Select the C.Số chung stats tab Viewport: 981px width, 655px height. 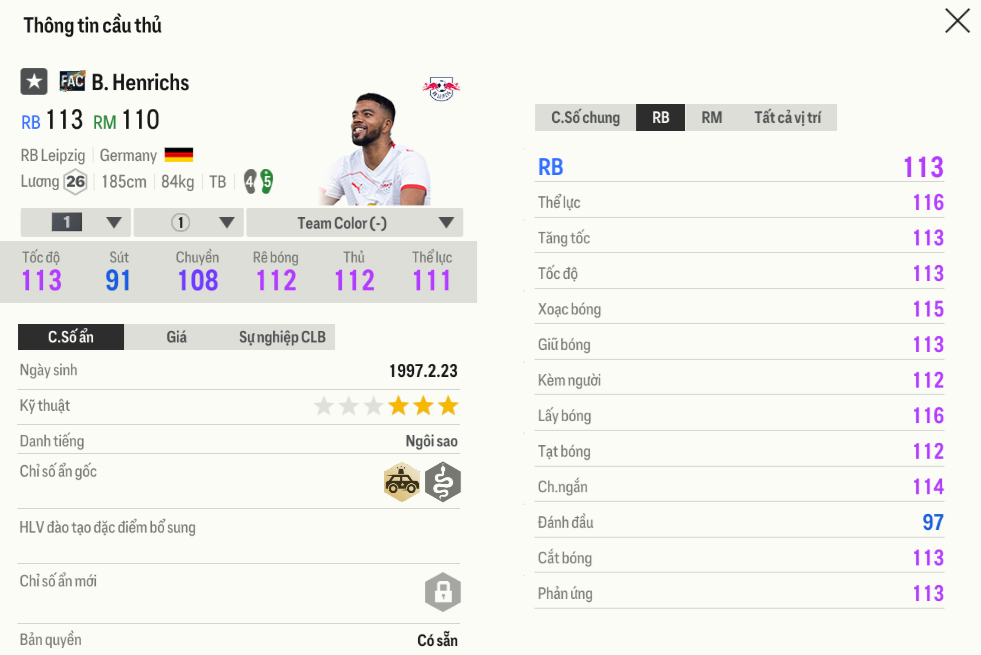click(585, 118)
